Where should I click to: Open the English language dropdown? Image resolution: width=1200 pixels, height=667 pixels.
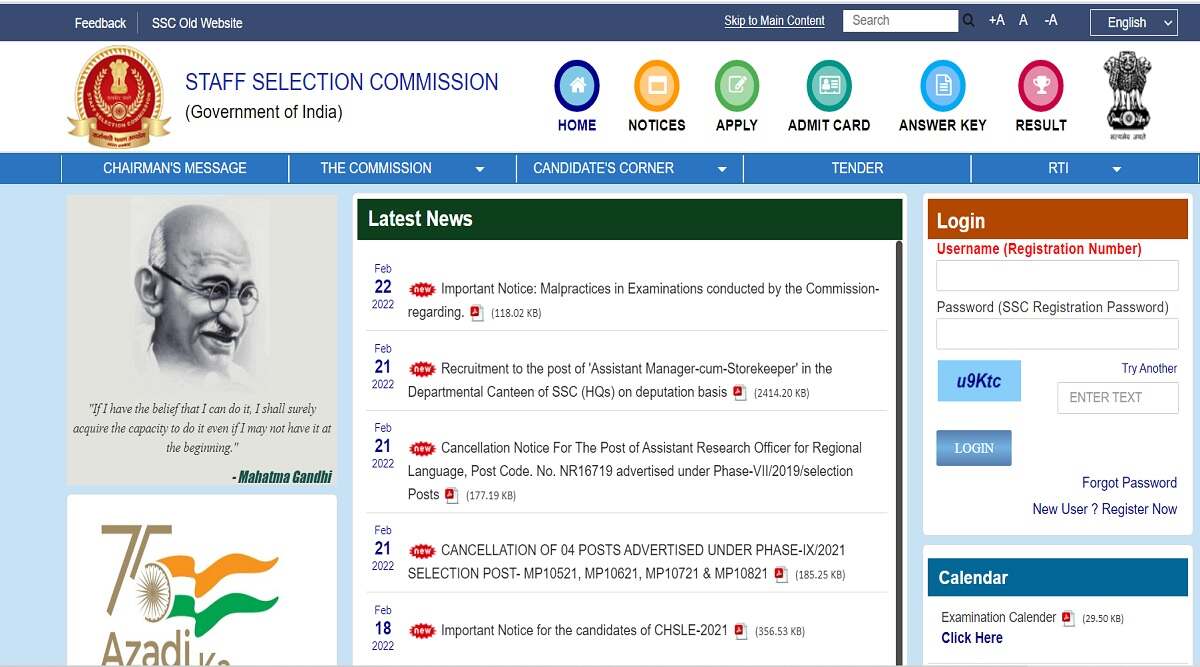point(1135,23)
